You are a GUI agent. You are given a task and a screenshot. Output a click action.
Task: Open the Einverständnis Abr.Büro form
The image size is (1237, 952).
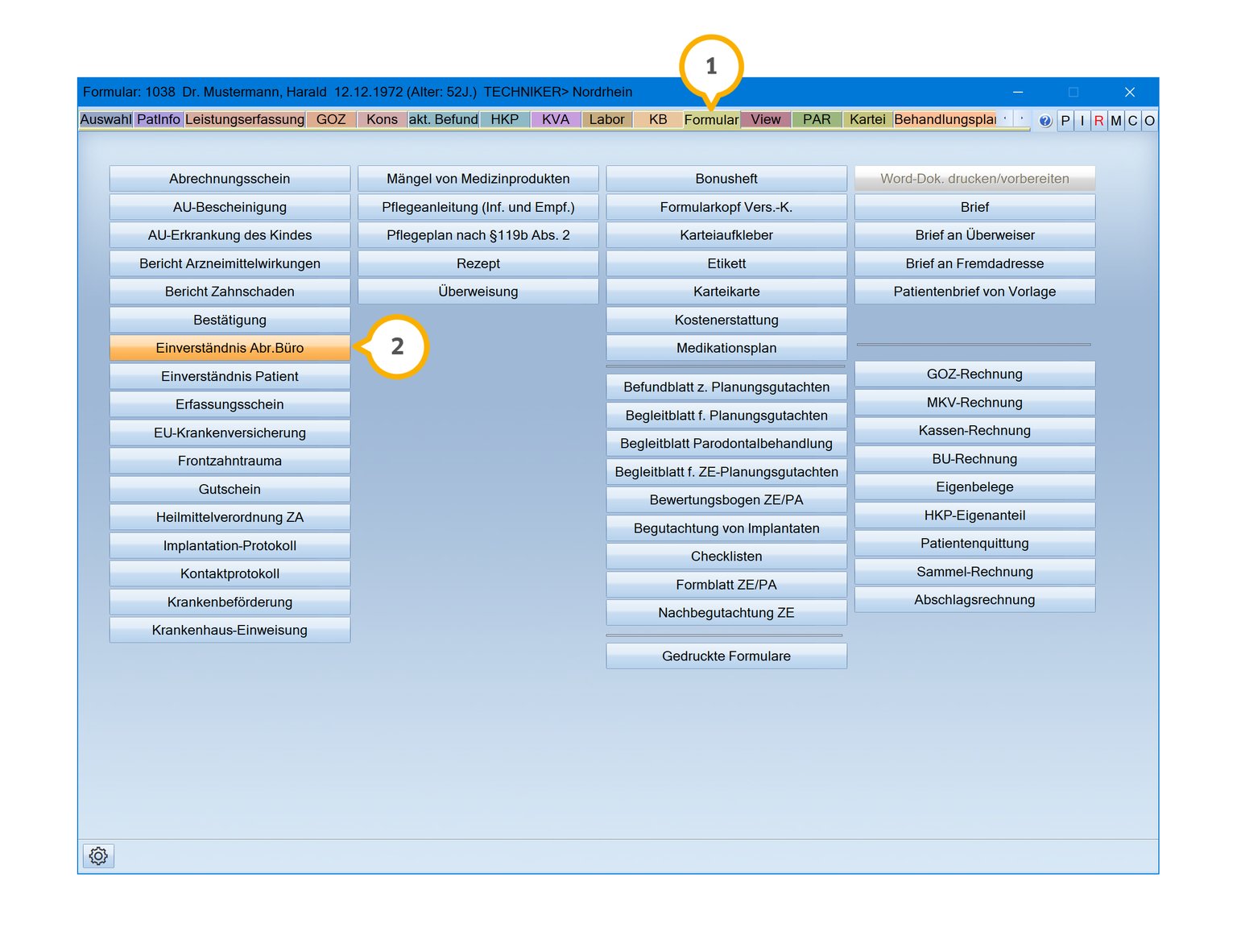(x=230, y=348)
